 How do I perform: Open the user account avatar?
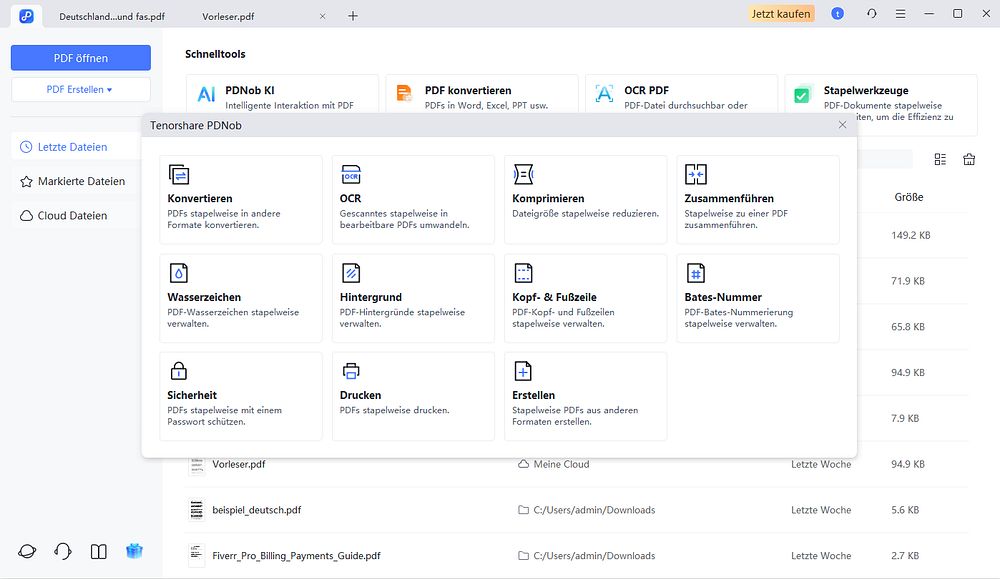click(837, 13)
